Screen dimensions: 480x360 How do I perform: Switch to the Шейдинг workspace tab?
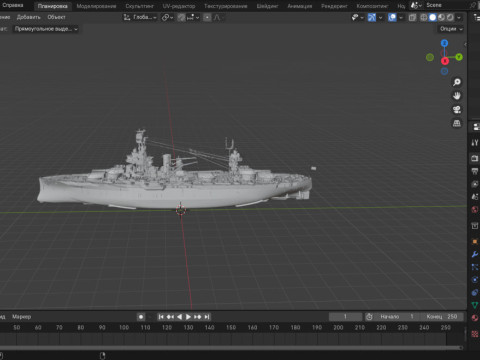click(267, 6)
